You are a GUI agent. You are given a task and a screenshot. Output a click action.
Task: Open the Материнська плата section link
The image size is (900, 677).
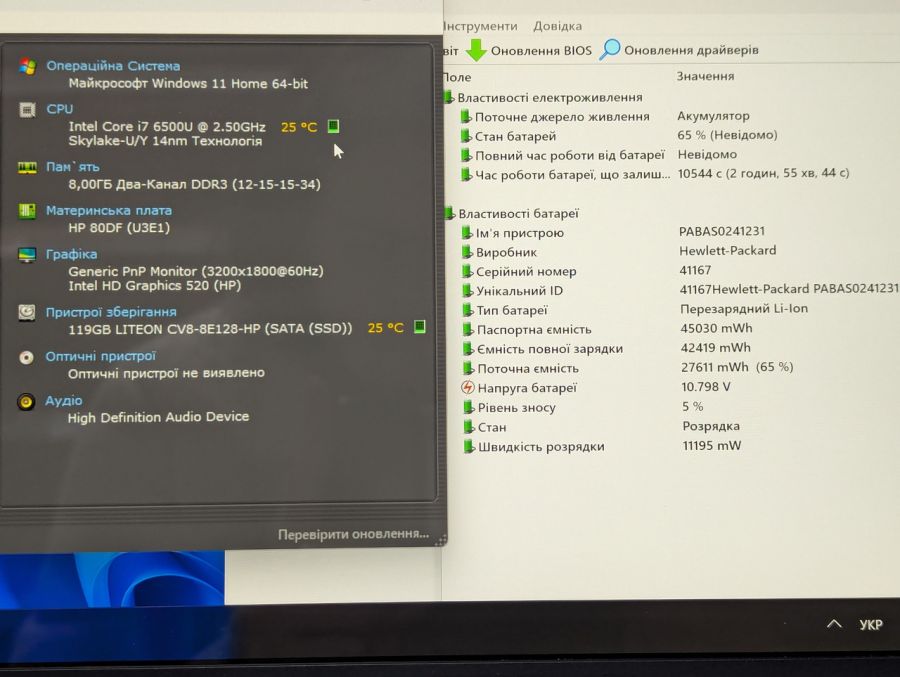tap(108, 211)
